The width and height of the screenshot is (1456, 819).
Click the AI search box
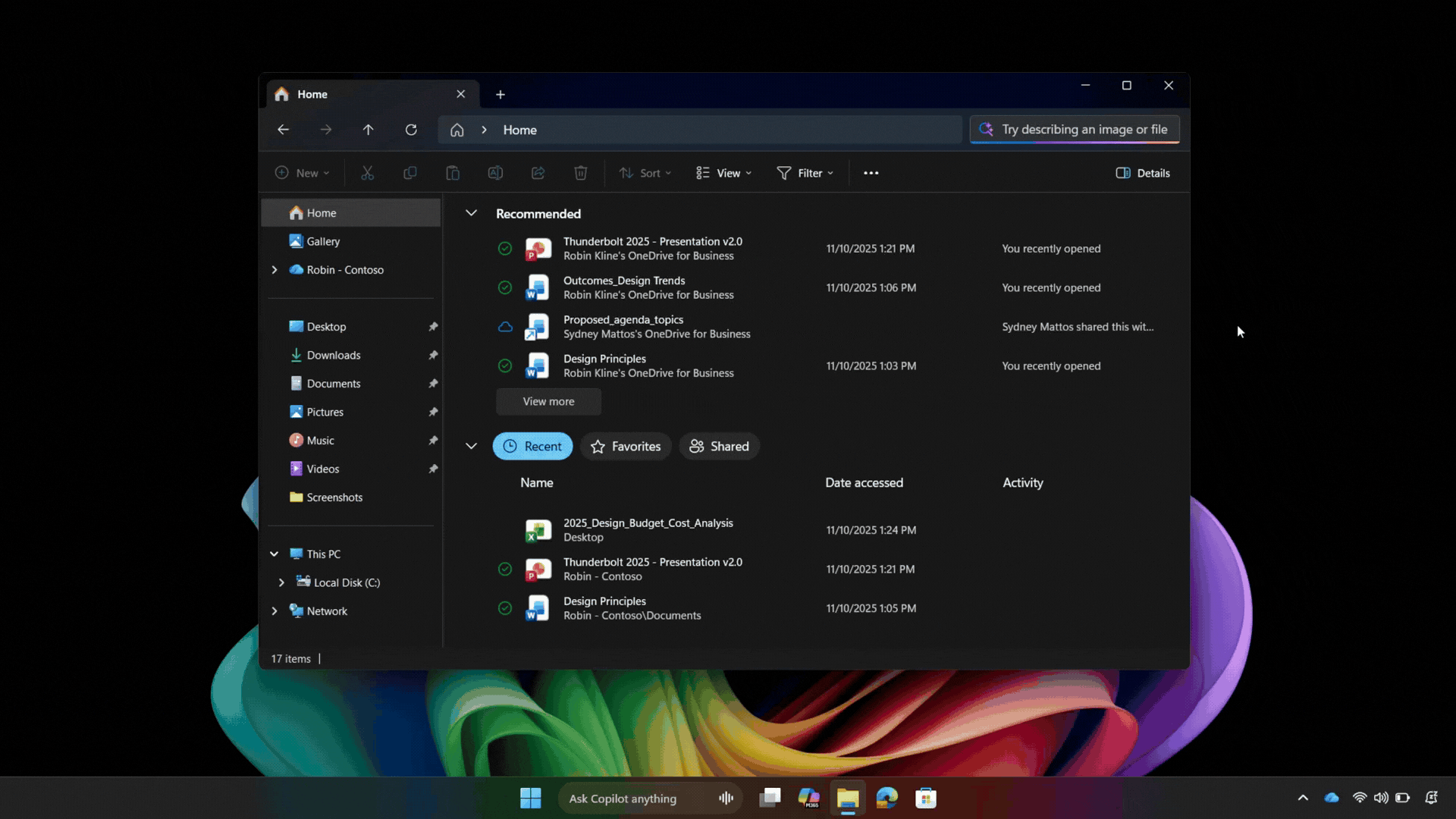click(1075, 130)
